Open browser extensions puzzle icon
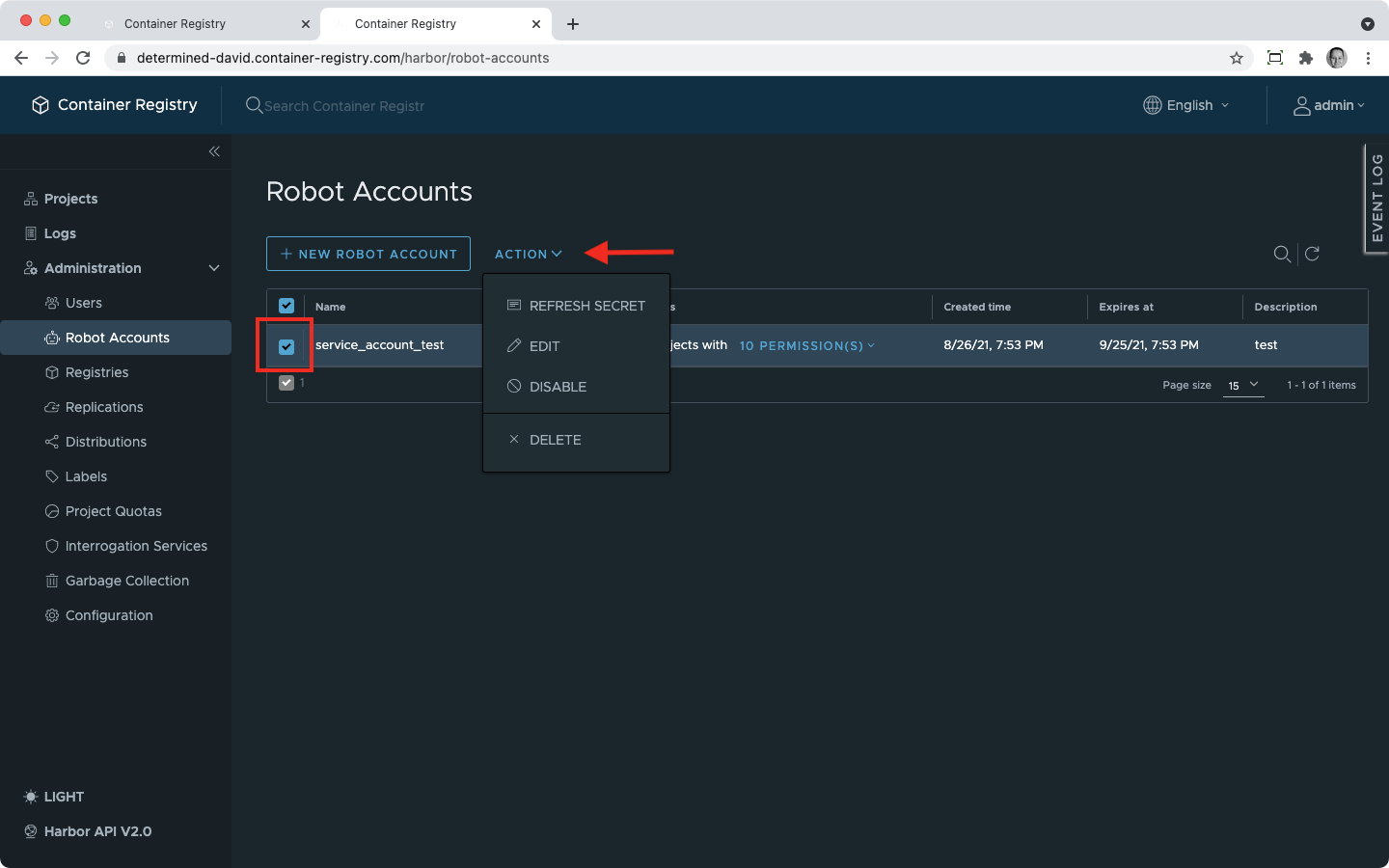This screenshot has width=1389, height=868. [x=1306, y=58]
